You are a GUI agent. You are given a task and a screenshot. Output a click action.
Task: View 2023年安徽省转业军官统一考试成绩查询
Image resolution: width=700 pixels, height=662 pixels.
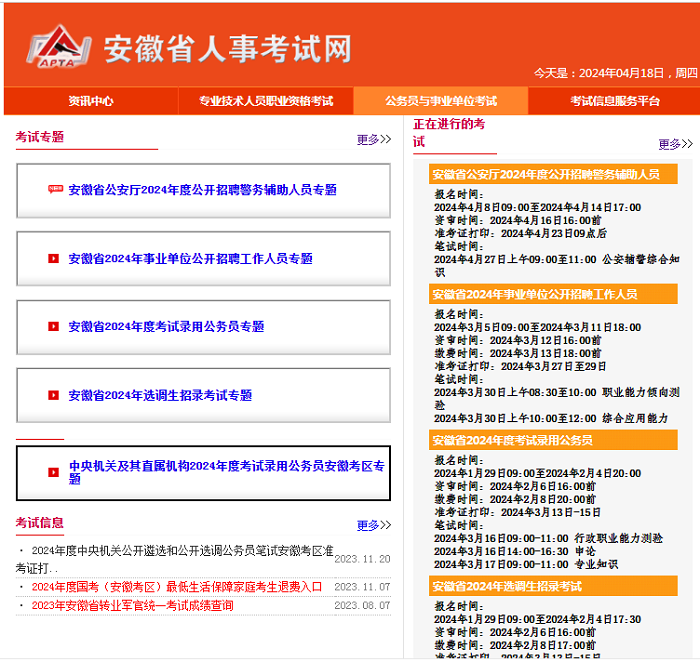tap(132, 605)
